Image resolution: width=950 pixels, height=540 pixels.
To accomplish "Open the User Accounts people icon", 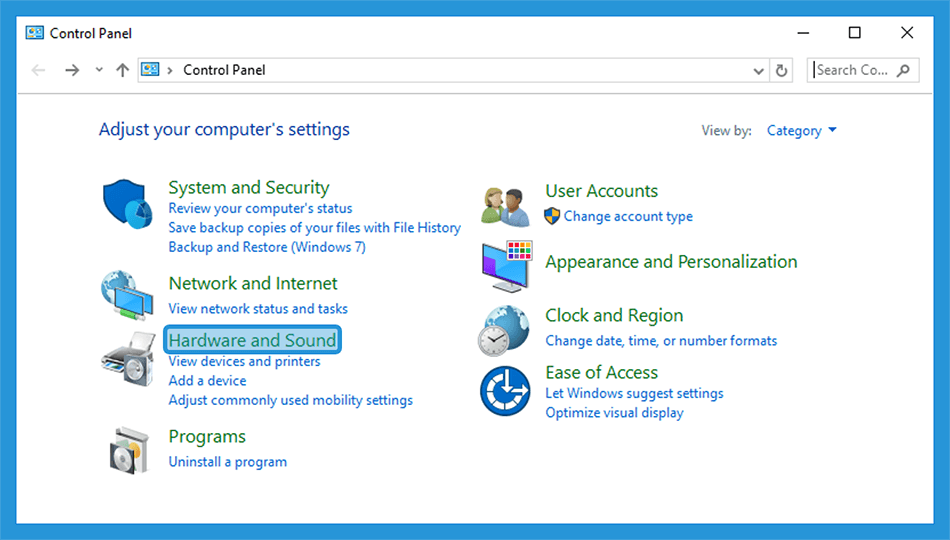I will pos(505,207).
